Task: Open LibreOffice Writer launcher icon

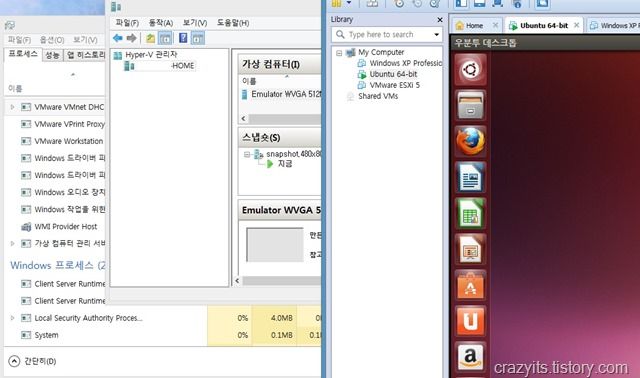Action: pos(470,177)
